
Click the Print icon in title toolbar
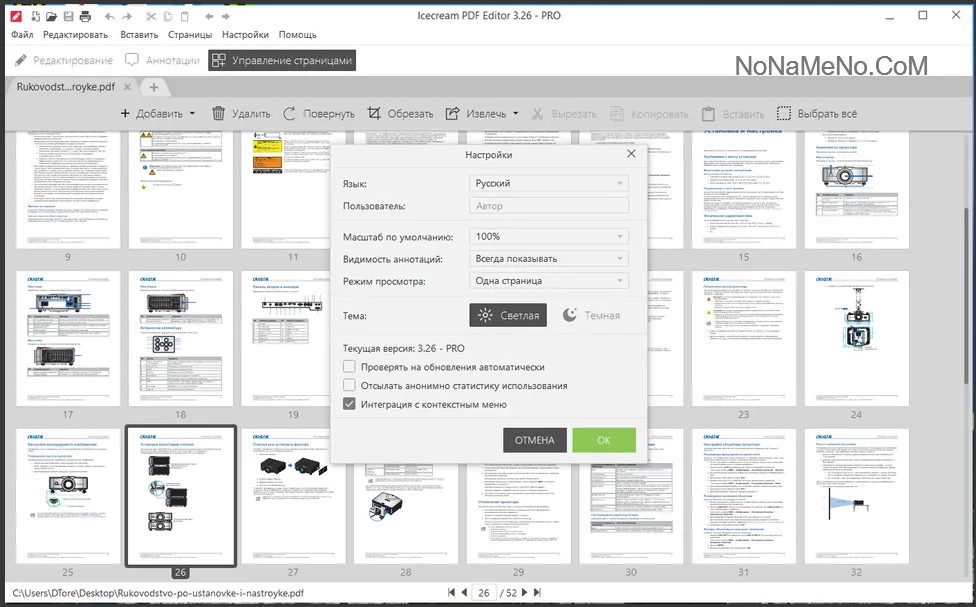tap(86, 17)
